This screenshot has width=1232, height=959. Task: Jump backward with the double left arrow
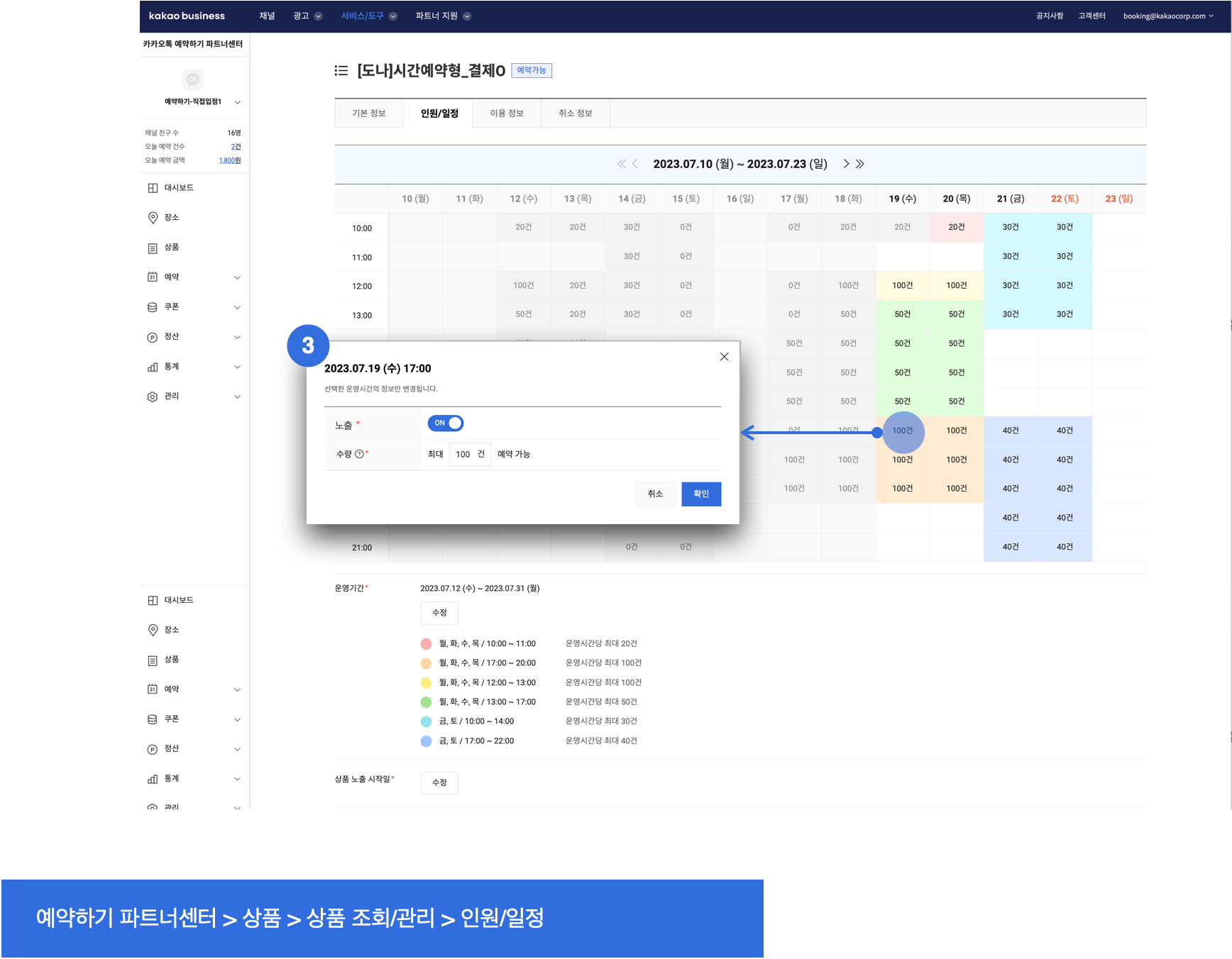click(x=621, y=164)
